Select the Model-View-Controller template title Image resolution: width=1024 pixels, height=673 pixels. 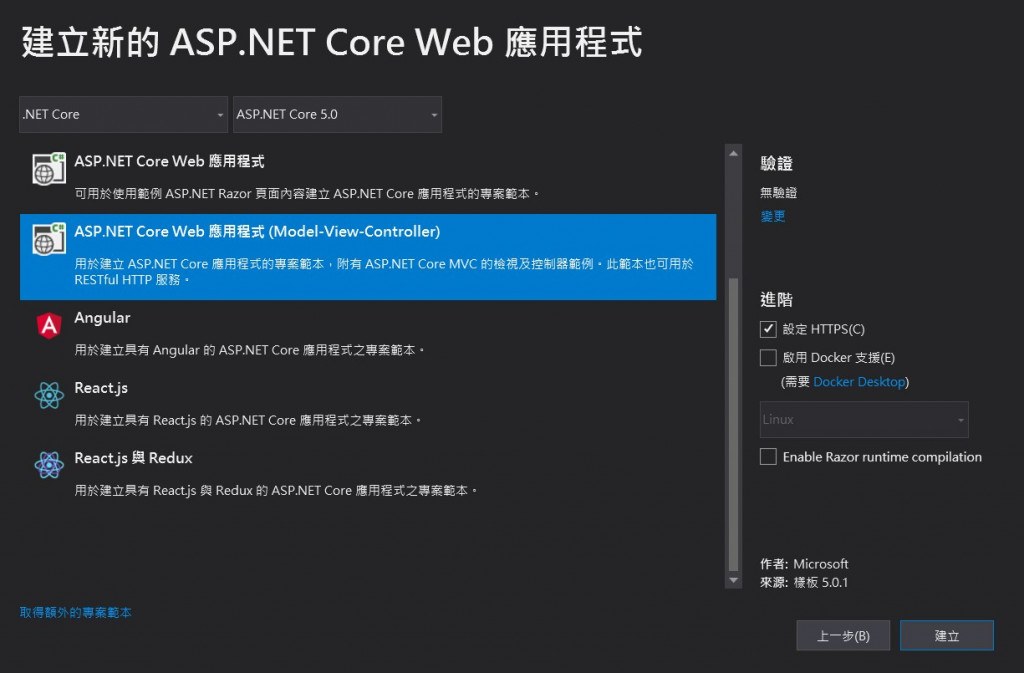(257, 232)
